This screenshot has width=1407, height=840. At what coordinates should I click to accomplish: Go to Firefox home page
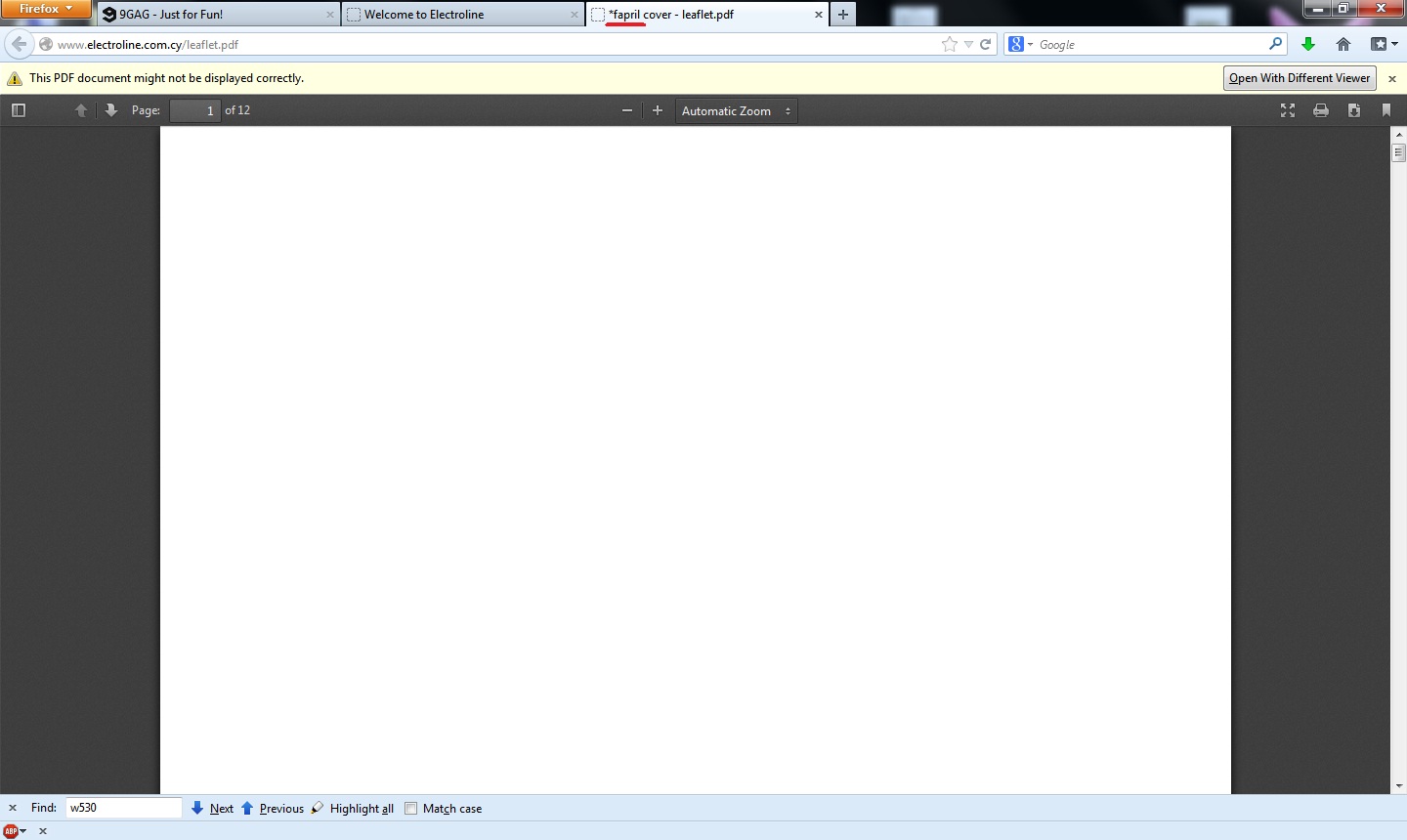[x=1343, y=44]
